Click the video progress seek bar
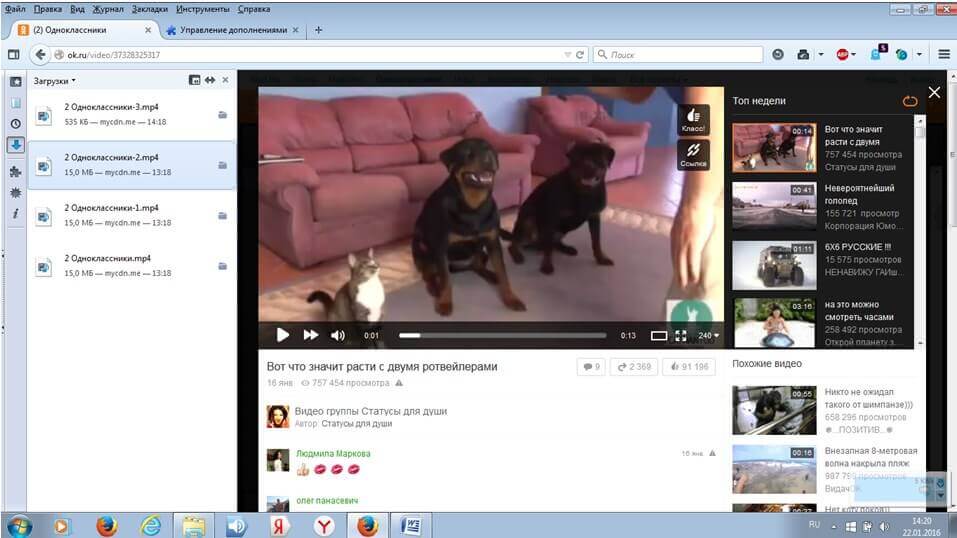 [x=502, y=335]
